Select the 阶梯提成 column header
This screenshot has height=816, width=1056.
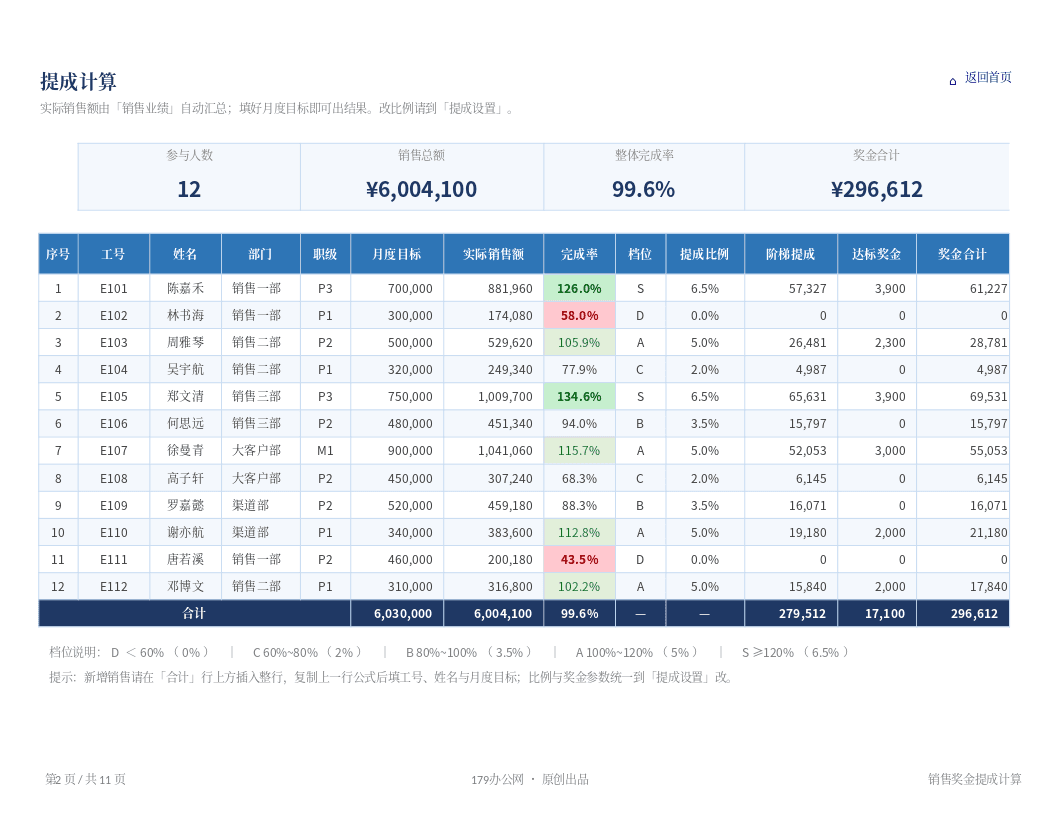tap(791, 254)
